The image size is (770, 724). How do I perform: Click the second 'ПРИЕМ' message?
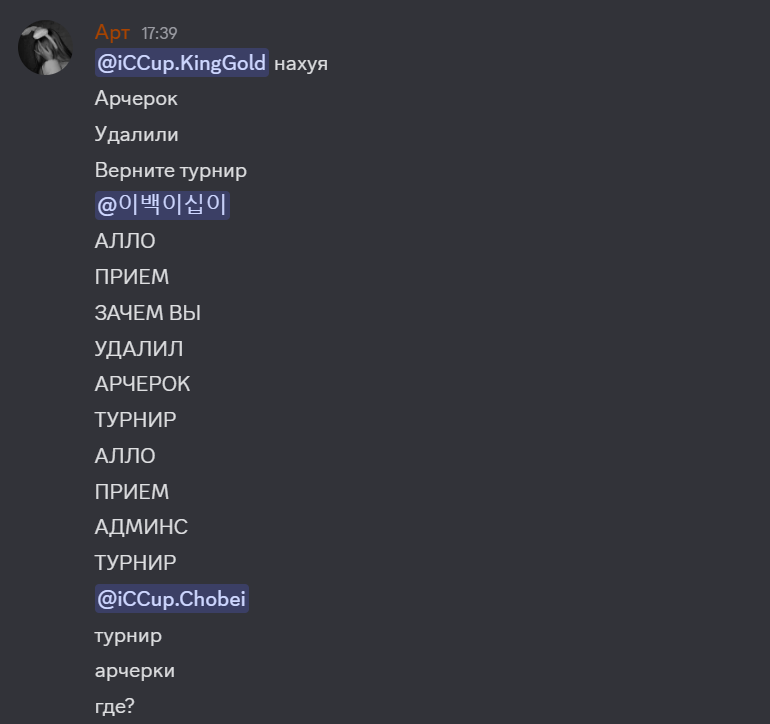coord(132,492)
